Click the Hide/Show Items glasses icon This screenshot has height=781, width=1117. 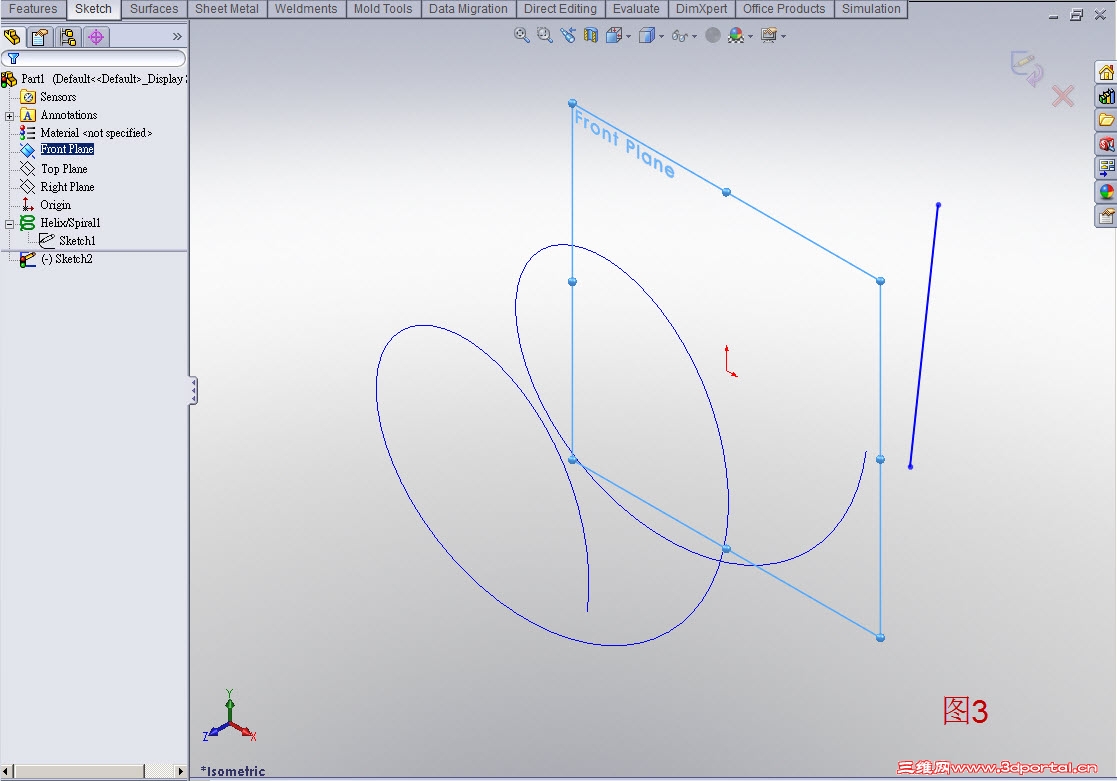click(x=680, y=36)
